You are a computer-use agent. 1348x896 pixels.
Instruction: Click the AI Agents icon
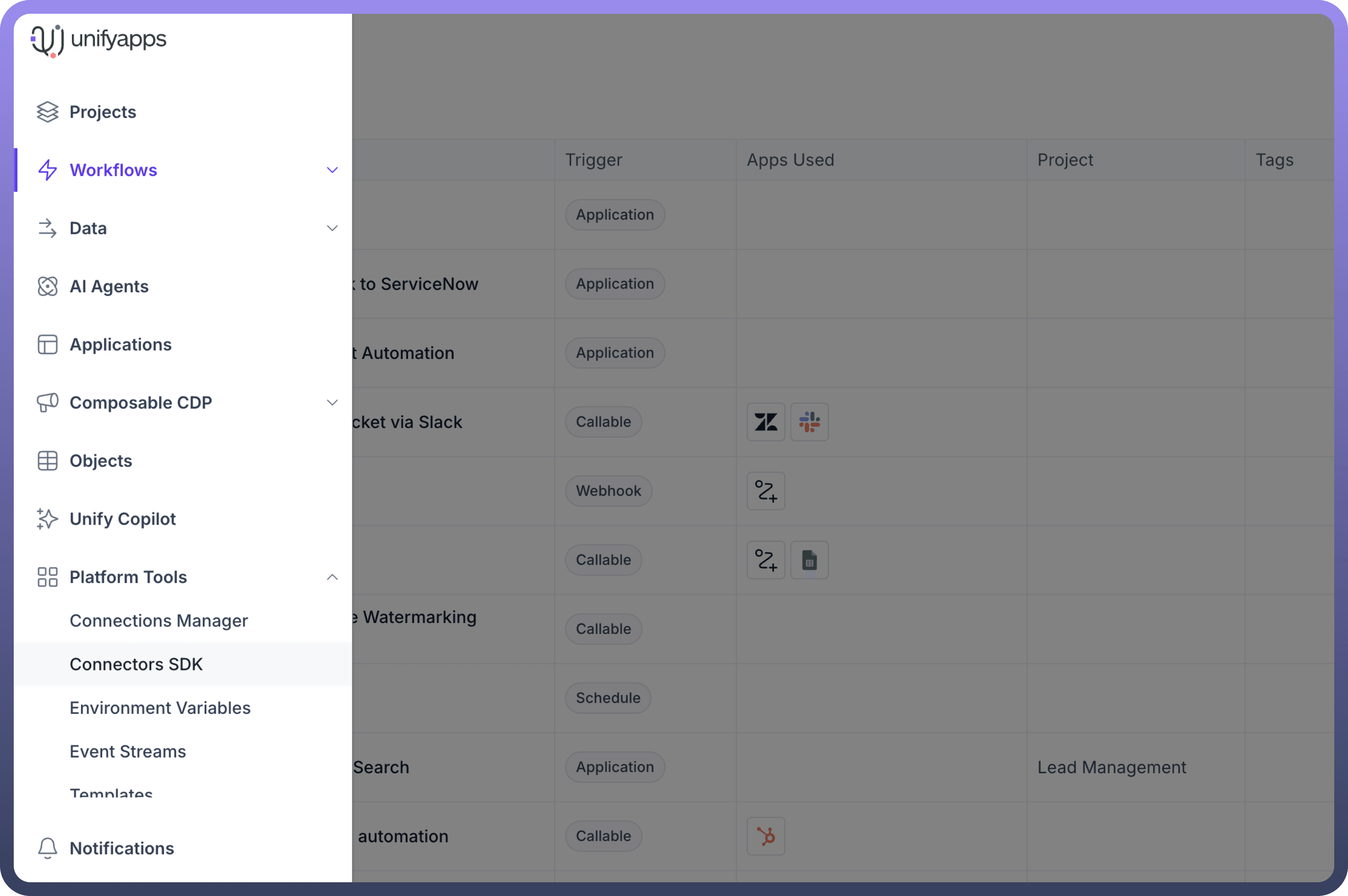47,286
